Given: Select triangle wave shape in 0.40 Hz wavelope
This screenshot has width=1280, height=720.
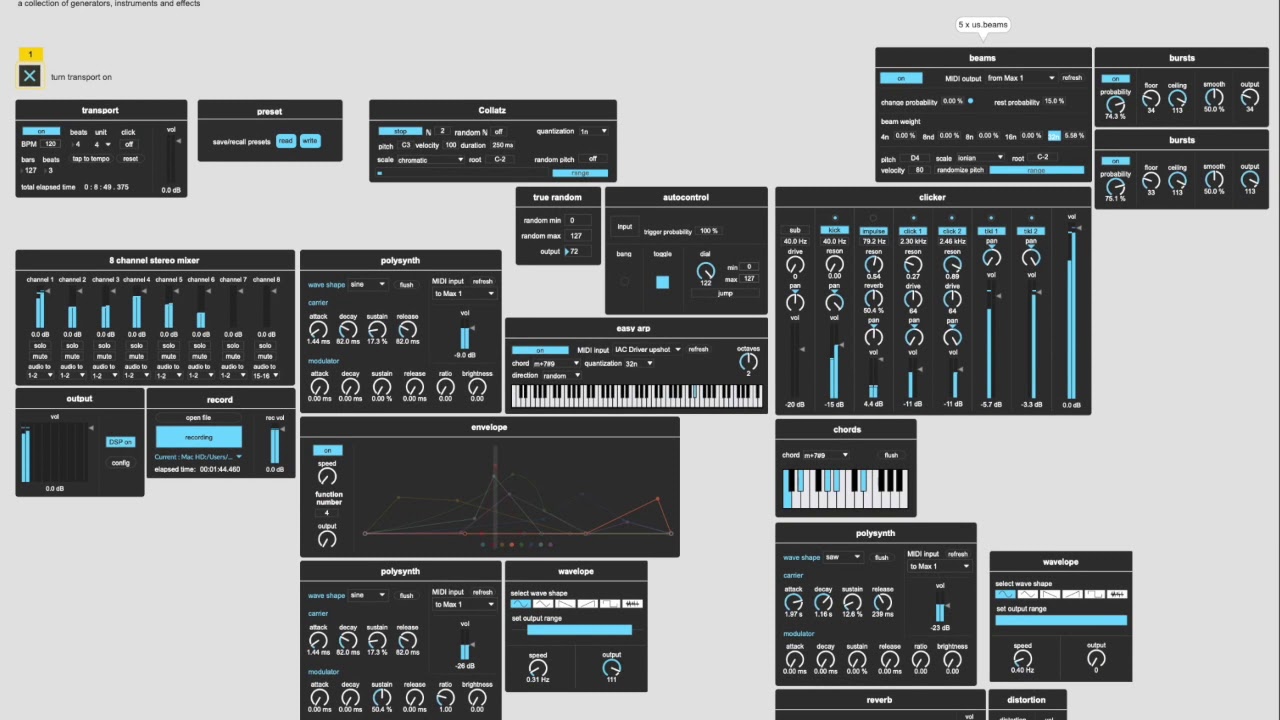Looking at the screenshot, I should click(1028, 594).
